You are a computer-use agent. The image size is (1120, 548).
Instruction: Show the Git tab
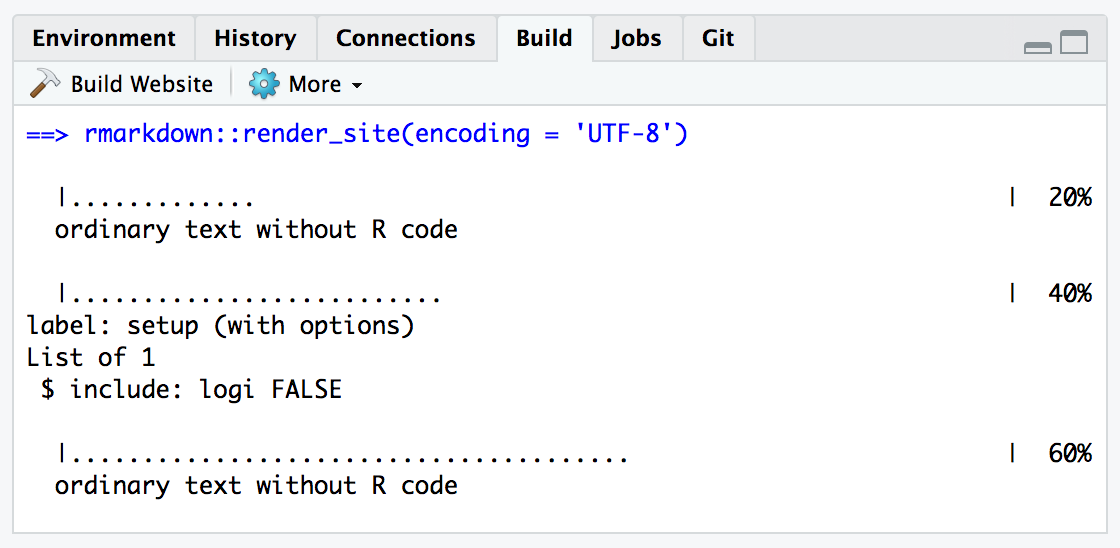(x=718, y=39)
